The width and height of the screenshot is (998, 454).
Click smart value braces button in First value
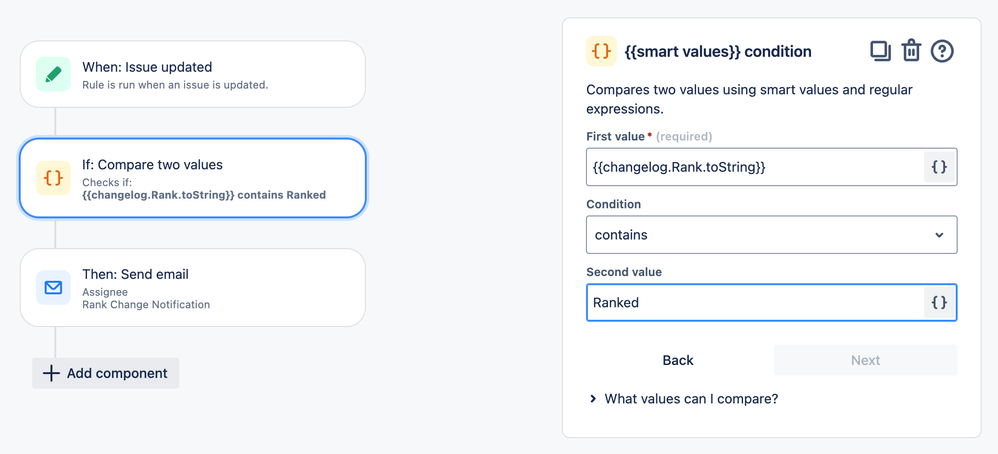(939, 167)
